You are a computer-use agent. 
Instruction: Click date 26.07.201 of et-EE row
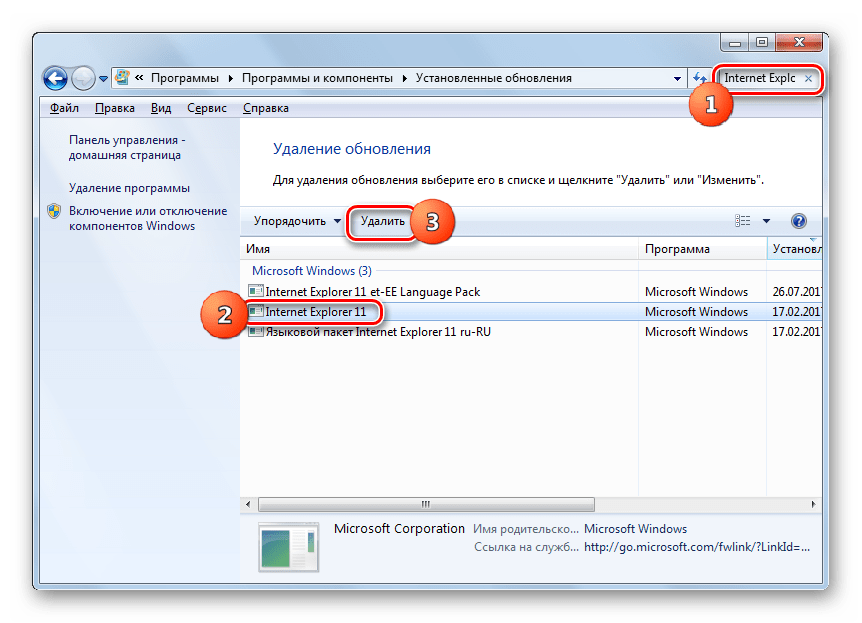tap(797, 292)
